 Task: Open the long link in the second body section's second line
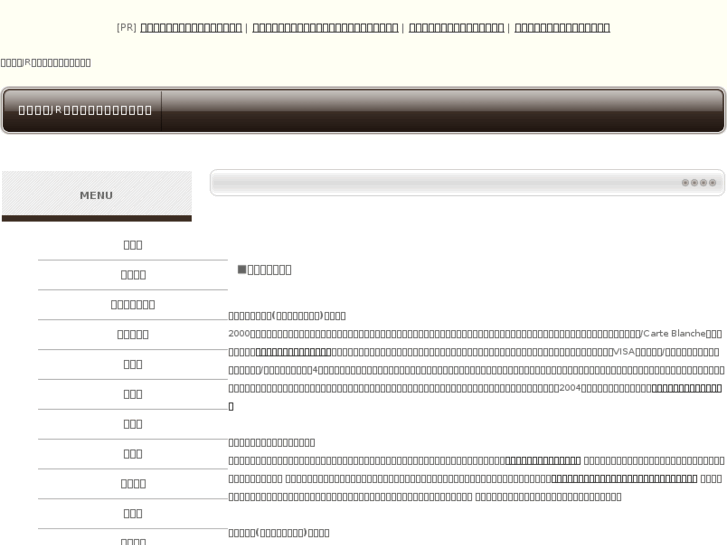pyautogui.click(x=625, y=479)
